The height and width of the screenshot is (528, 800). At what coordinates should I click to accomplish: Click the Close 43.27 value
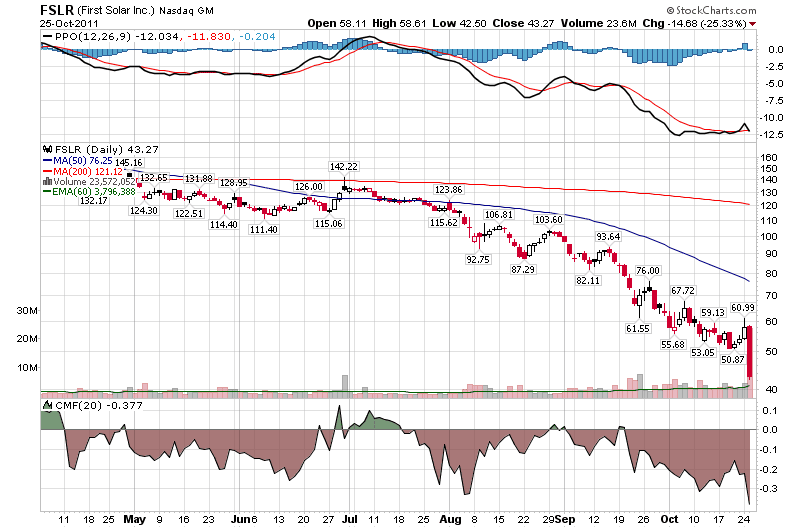coord(523,23)
